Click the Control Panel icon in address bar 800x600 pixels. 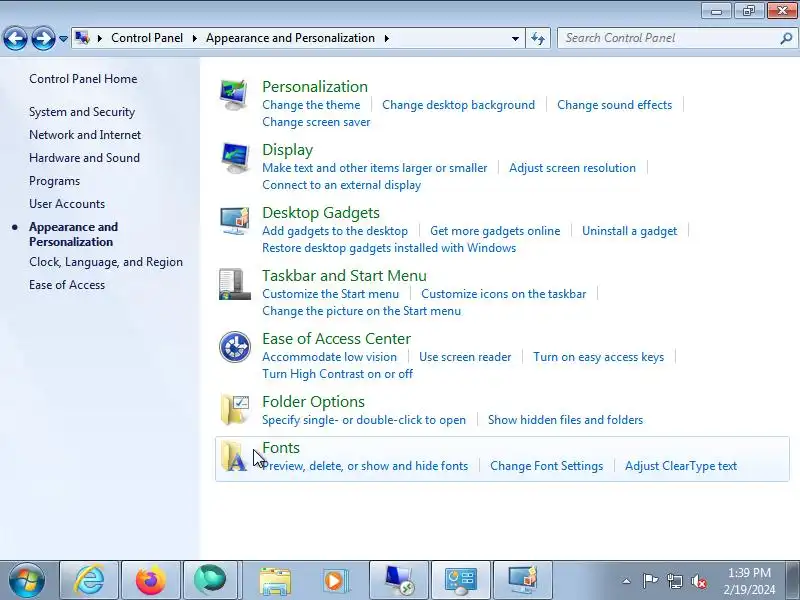[82, 38]
